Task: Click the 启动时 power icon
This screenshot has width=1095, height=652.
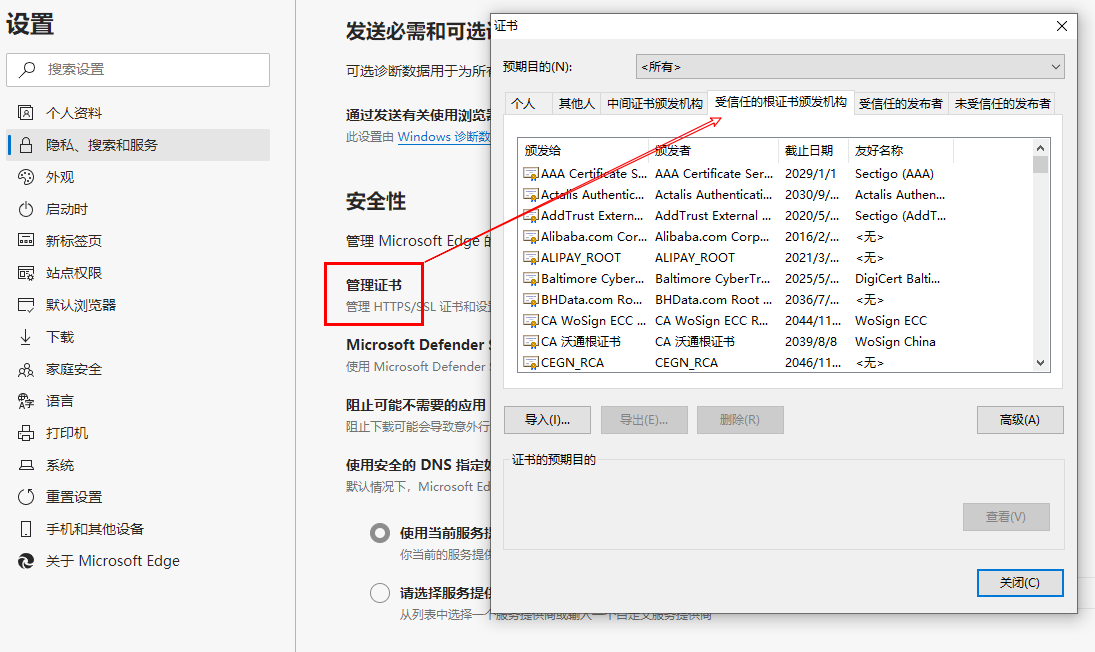Action: (x=26, y=209)
